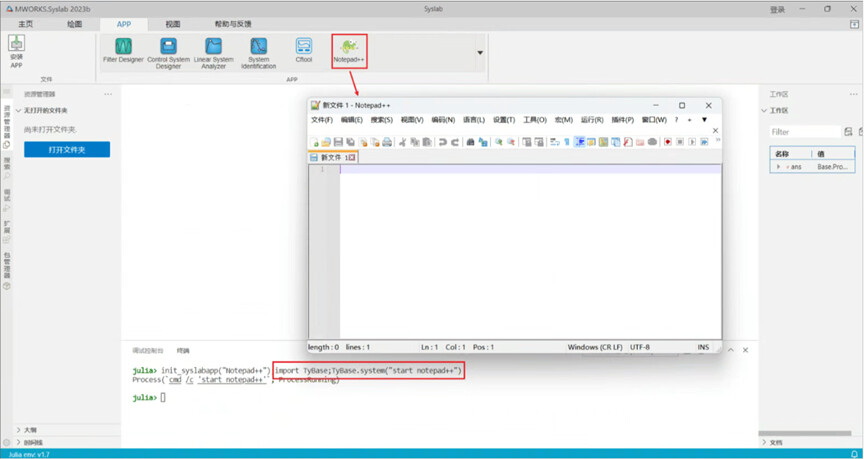This screenshot has height=459, width=864.
Task: Toggle word wrap icon in Notepad++ toolbar
Action: [x=554, y=142]
